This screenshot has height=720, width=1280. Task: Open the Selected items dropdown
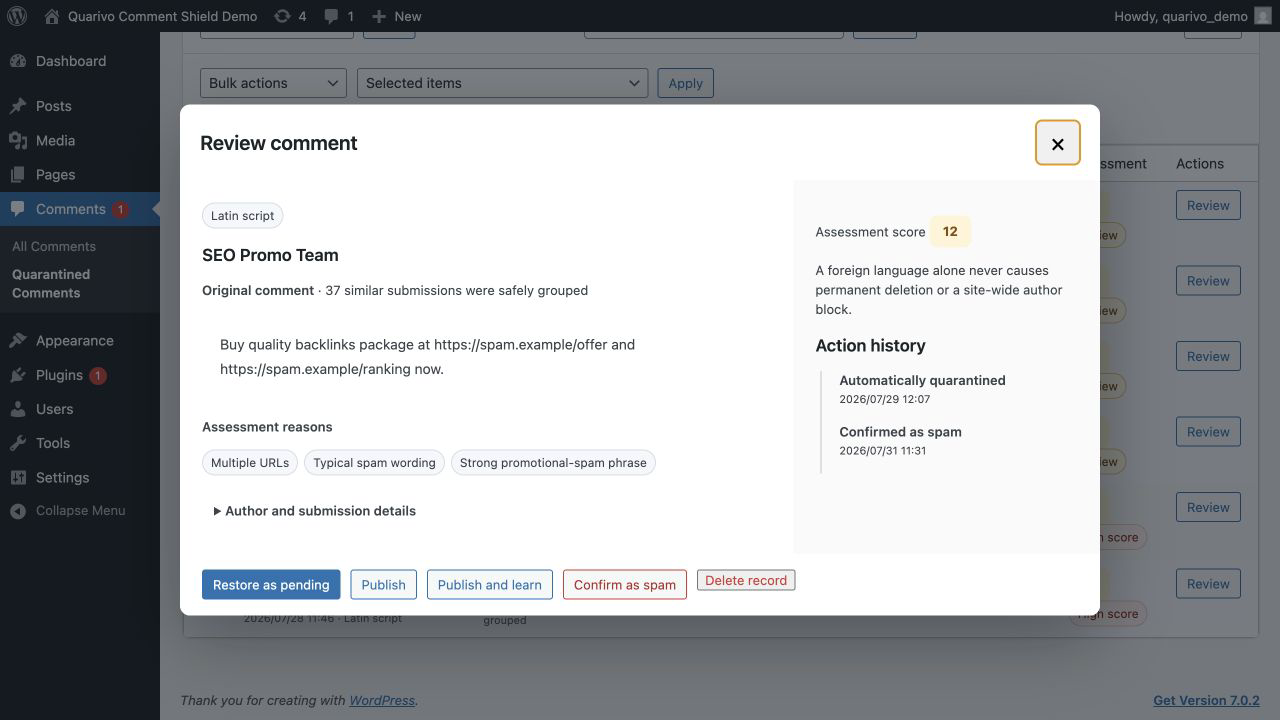coord(502,83)
